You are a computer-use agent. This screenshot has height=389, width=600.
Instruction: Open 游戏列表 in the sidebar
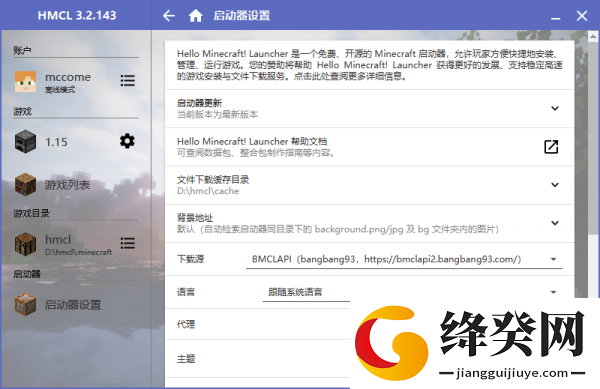67,185
